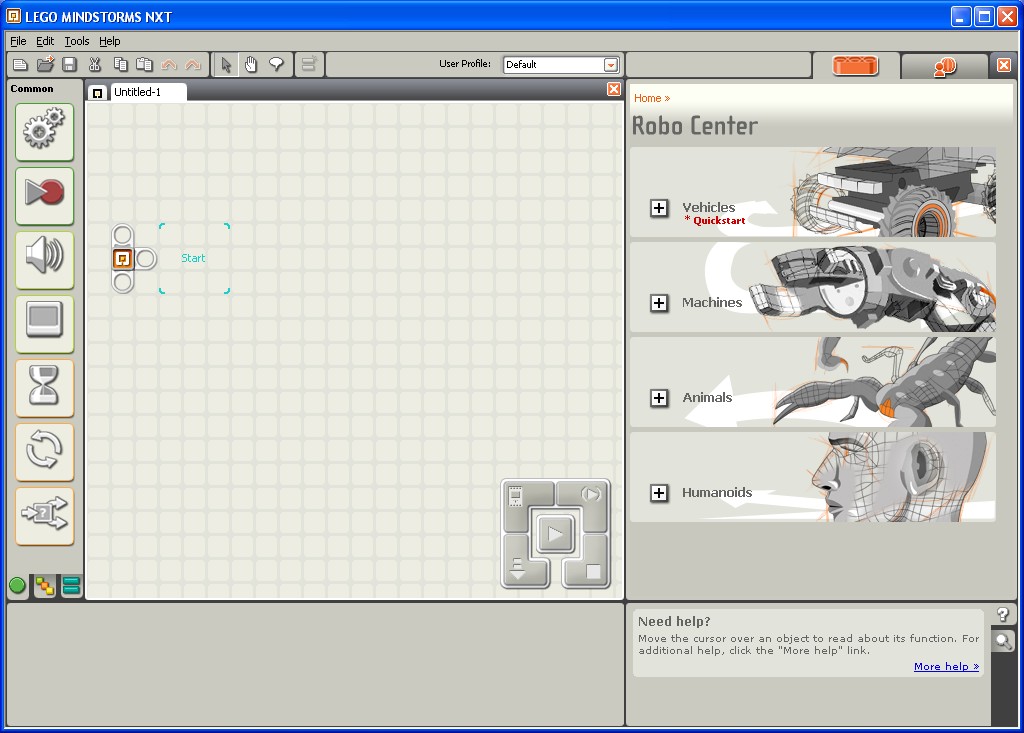1024x733 pixels.
Task: Switch to the Complete palette
Action: (x=44, y=586)
